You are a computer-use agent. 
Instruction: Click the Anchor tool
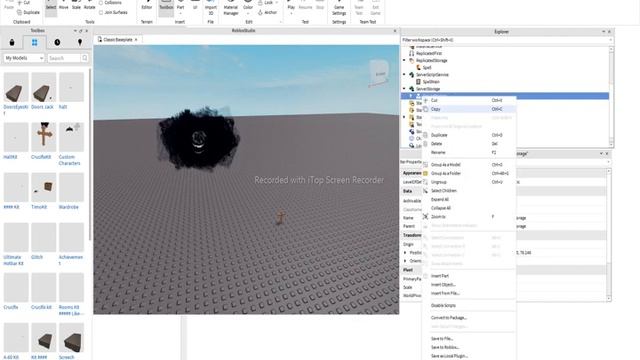[x=268, y=13]
